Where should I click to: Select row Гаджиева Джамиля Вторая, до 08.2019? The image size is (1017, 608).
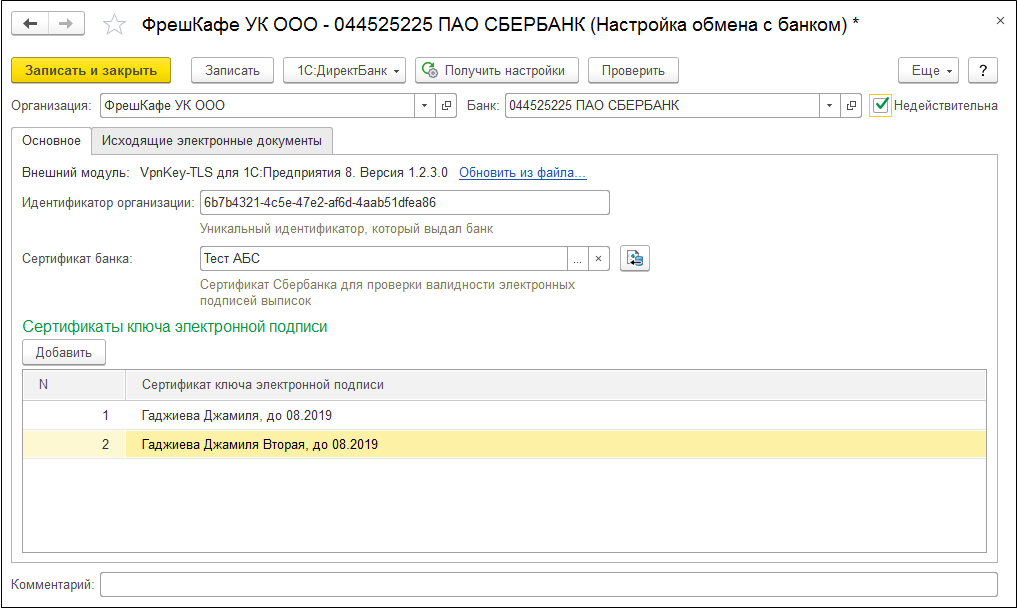pyautogui.click(x=505, y=444)
